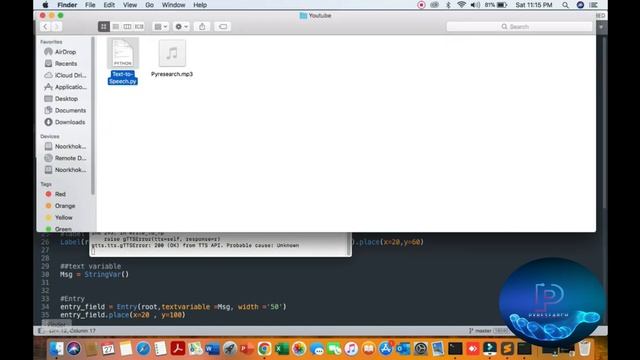Open Excel from the Dock
The height and width of the screenshot is (360, 640).
(x=282, y=349)
